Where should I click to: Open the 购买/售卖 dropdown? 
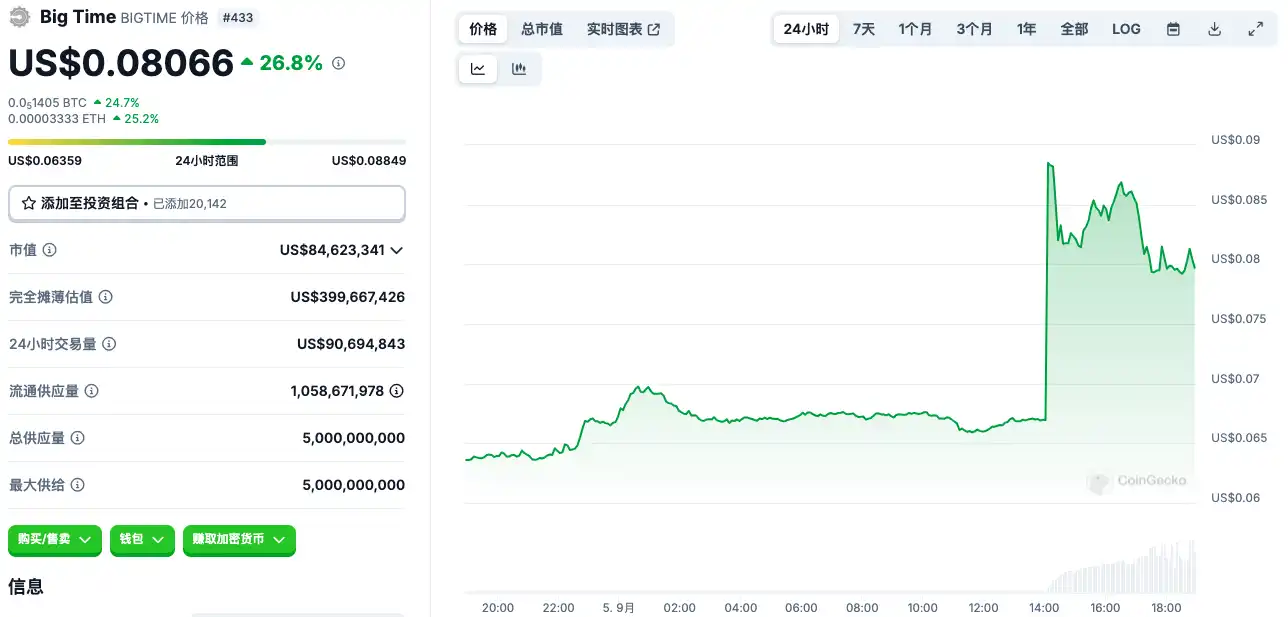[54, 539]
